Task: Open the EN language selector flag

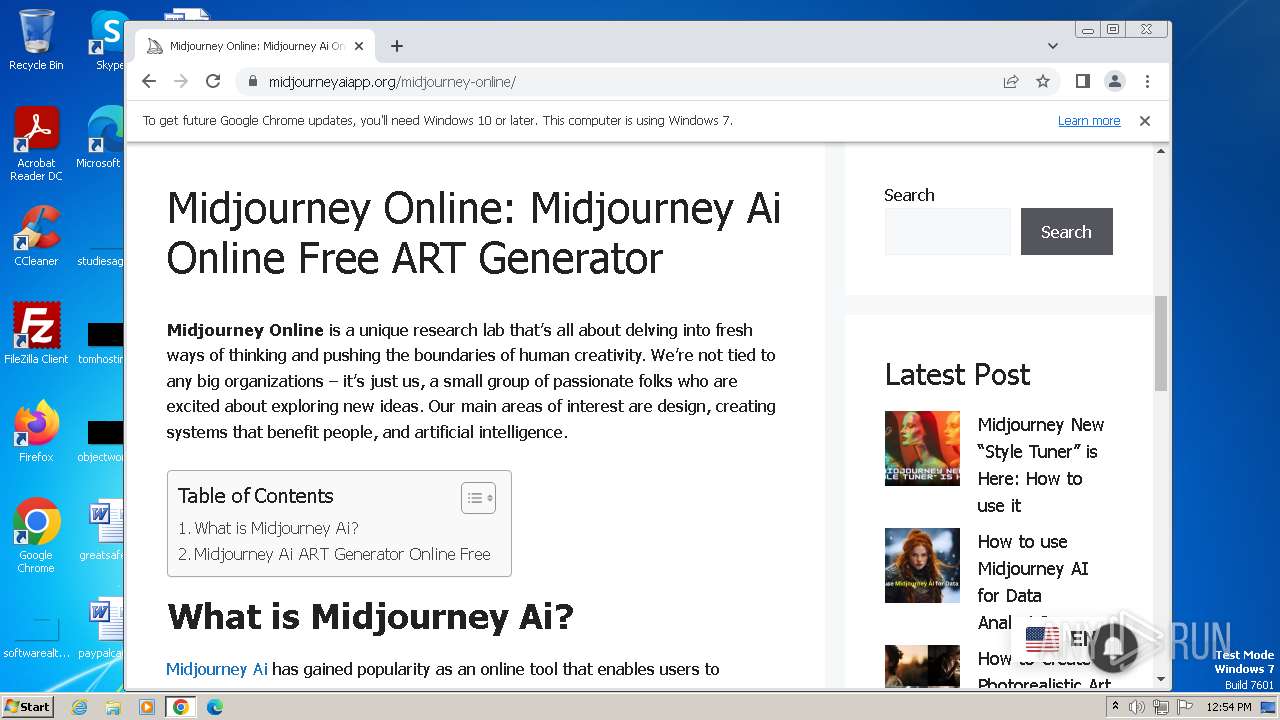Action: [1043, 639]
